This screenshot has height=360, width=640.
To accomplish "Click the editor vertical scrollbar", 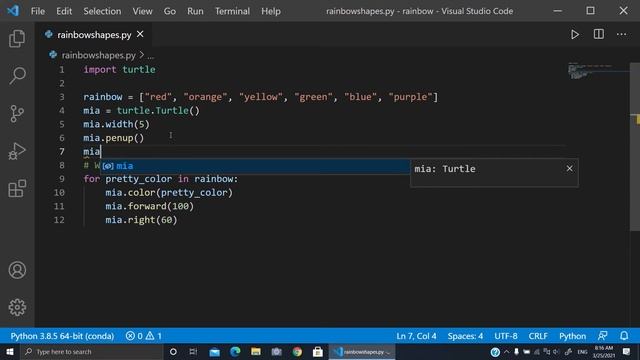I will 635,147.
